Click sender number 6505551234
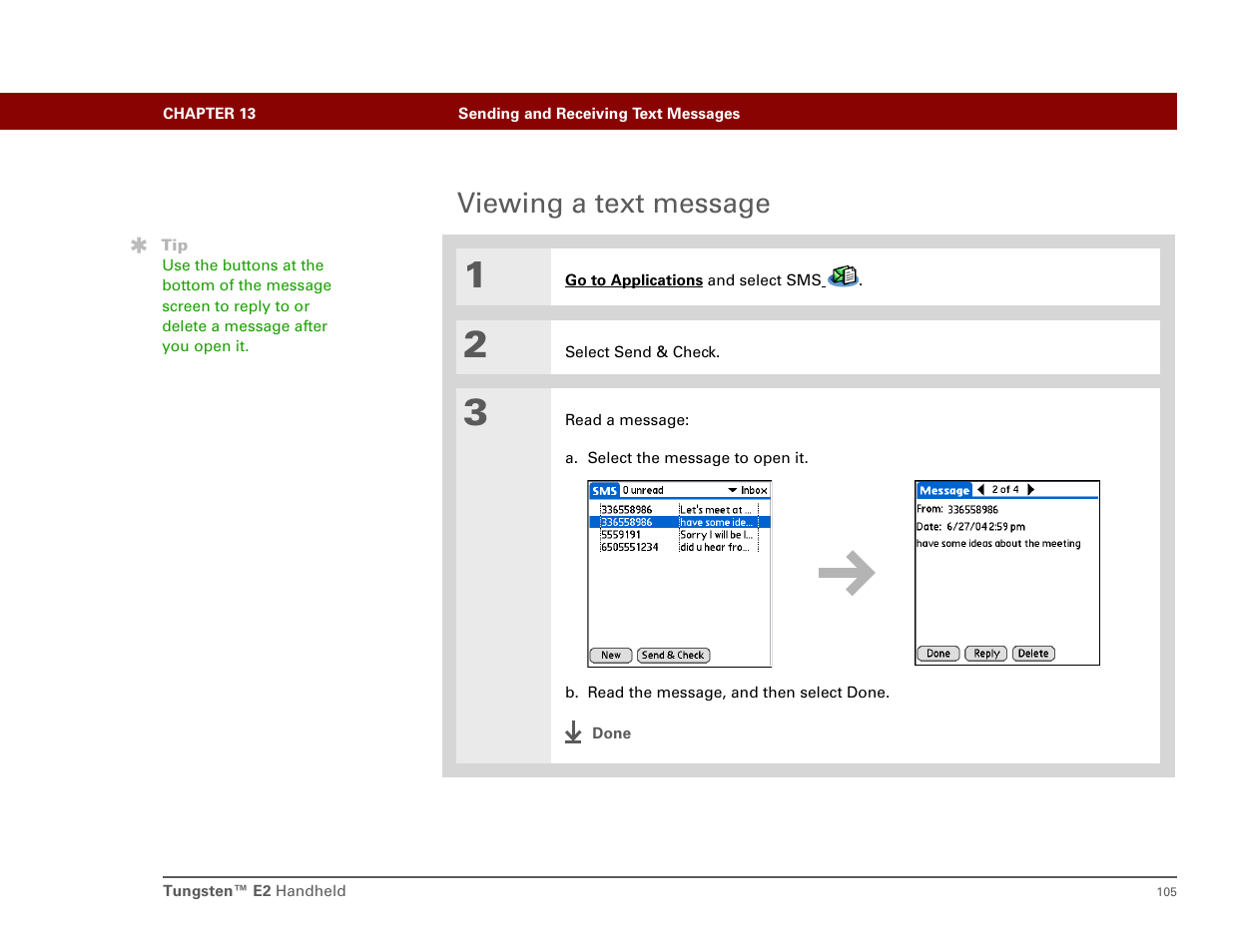 (x=630, y=547)
